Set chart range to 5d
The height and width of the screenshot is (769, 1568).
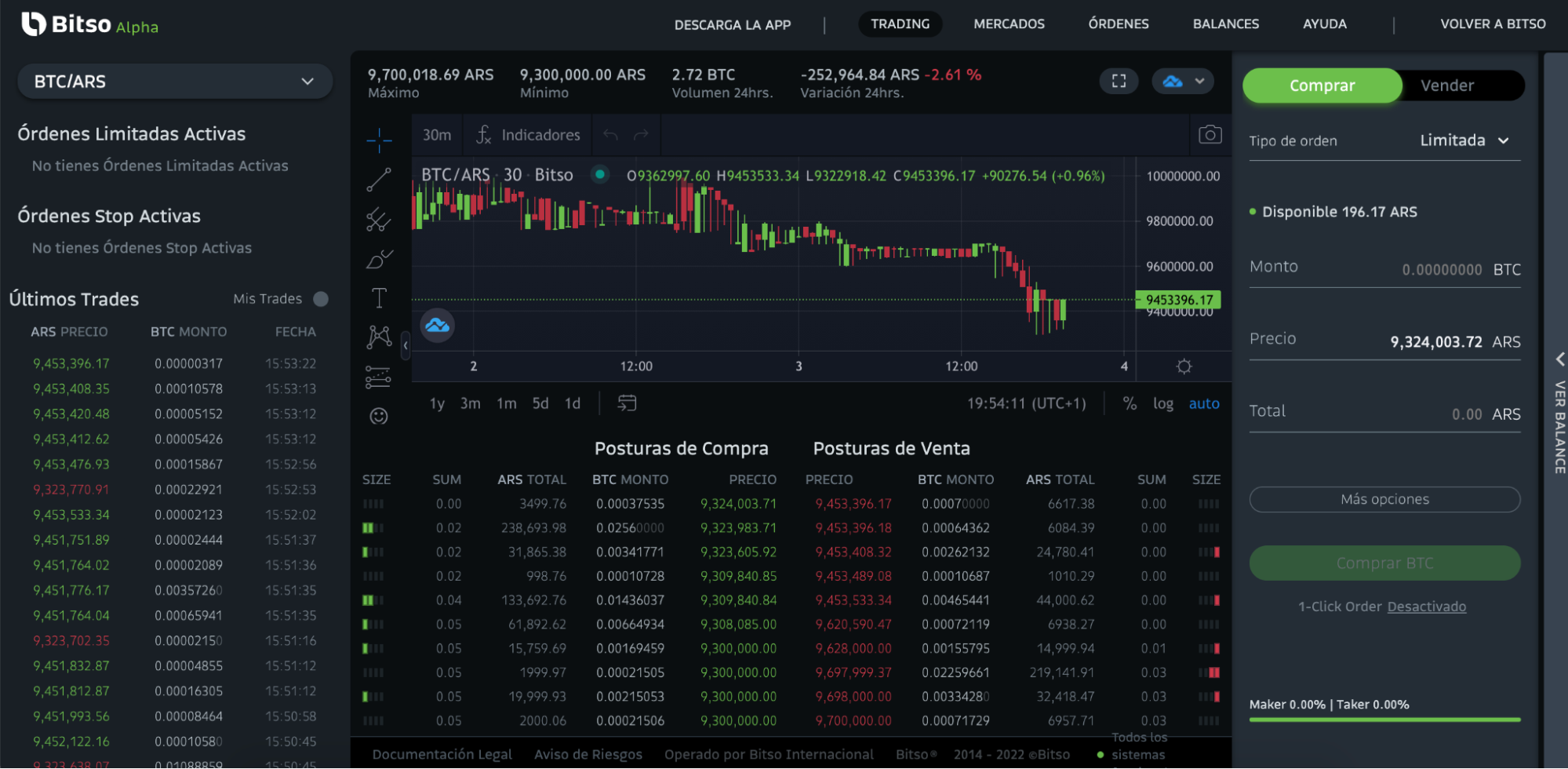[540, 403]
